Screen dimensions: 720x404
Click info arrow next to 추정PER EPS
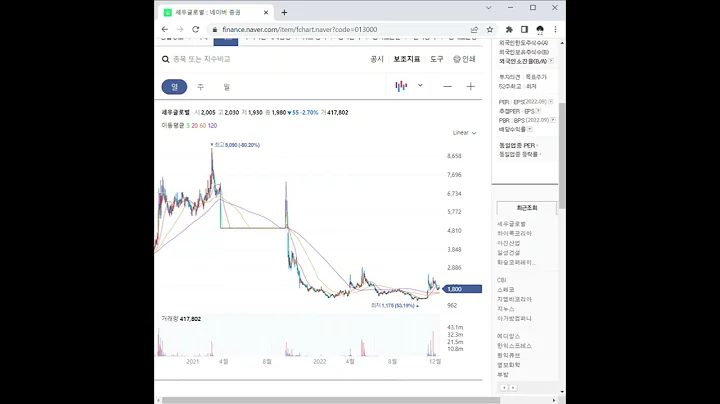click(x=538, y=111)
